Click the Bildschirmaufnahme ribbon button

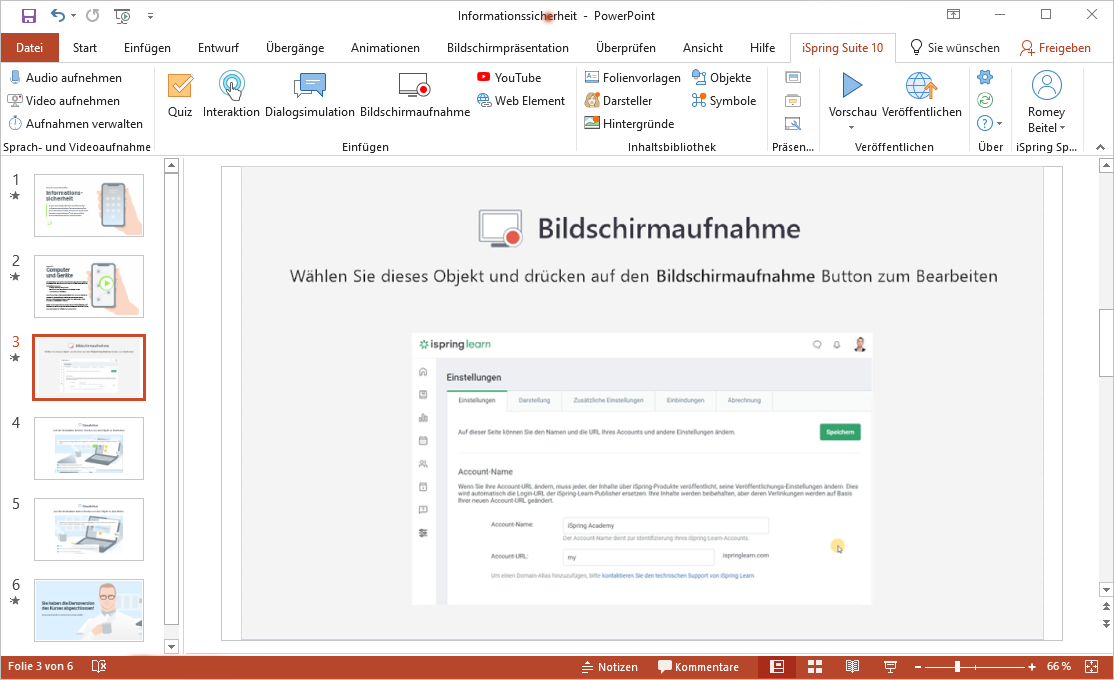click(415, 95)
